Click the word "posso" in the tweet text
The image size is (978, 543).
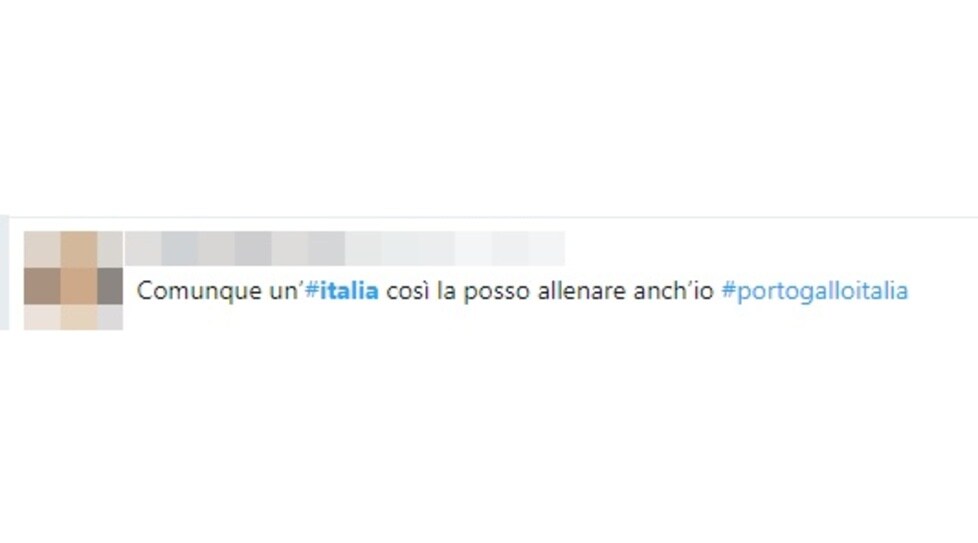[496, 292]
